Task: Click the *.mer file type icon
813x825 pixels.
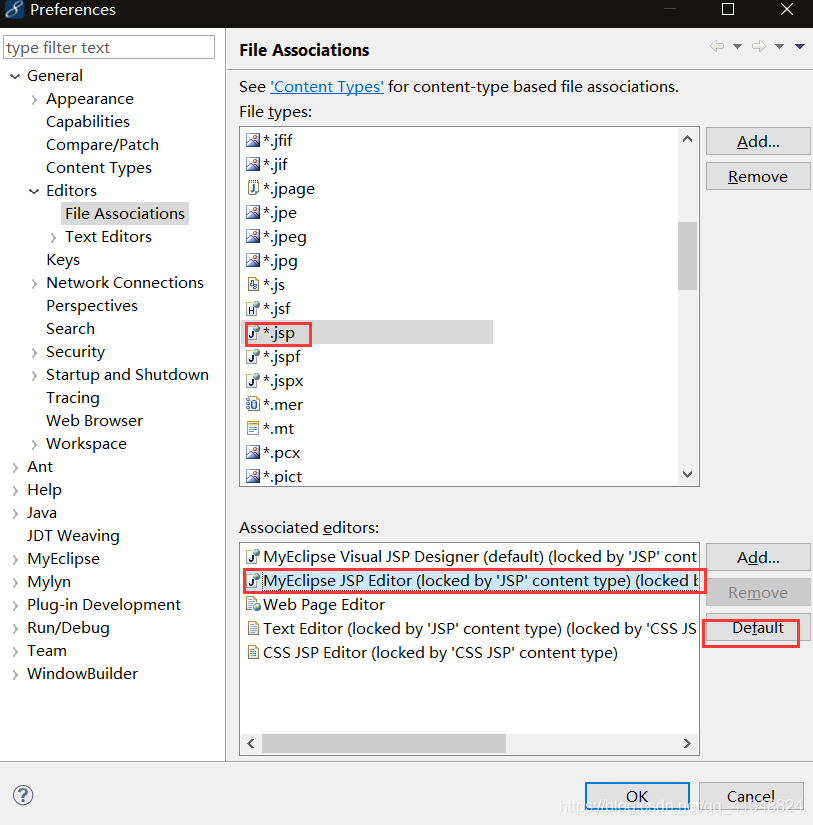Action: click(253, 405)
